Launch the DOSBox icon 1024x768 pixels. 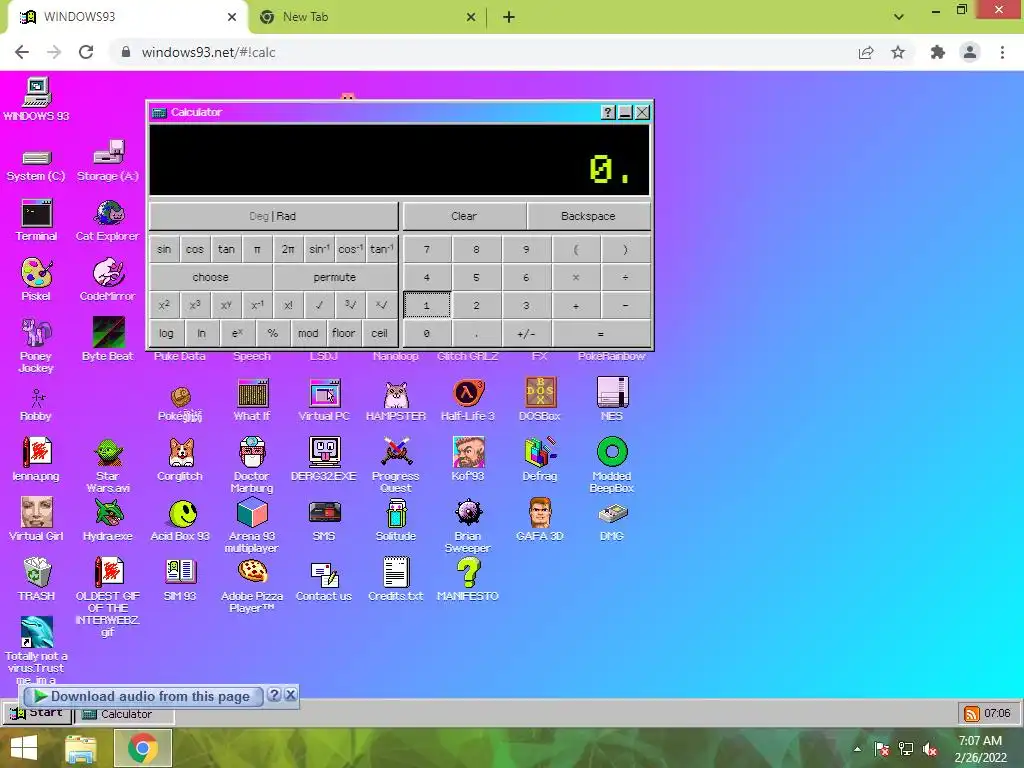[x=539, y=400]
